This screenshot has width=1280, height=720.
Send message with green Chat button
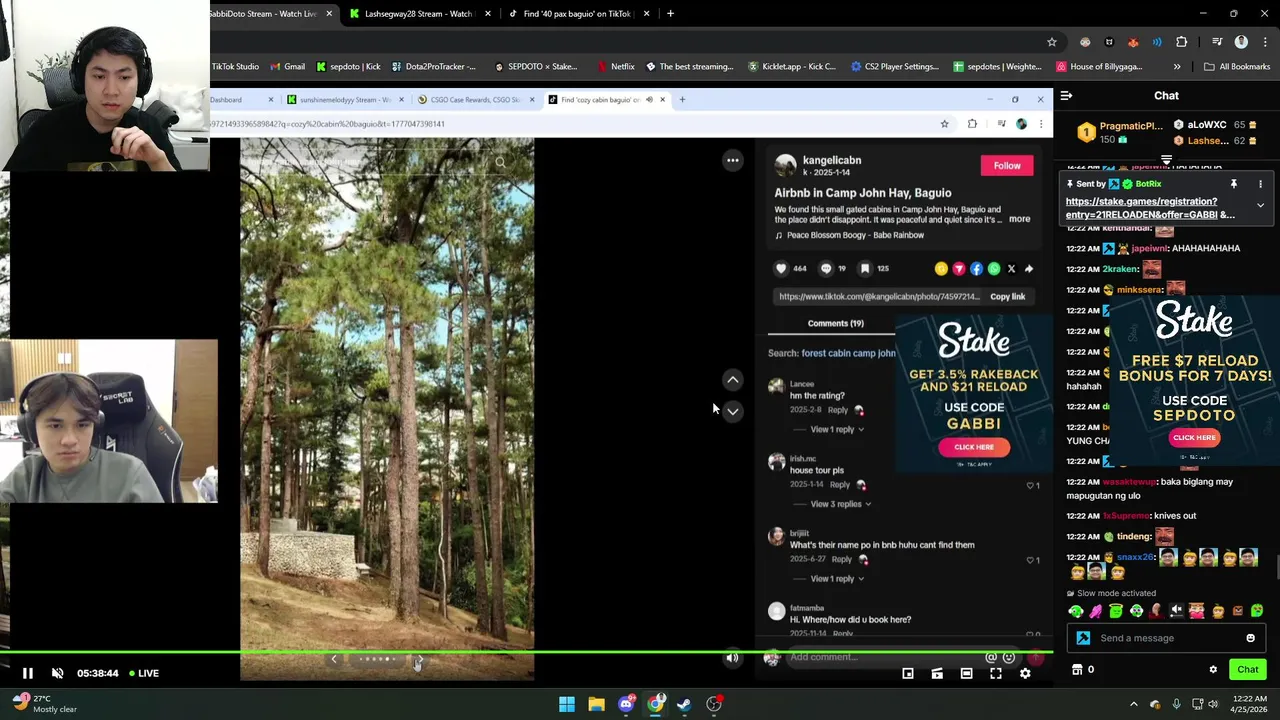tap(1247, 669)
